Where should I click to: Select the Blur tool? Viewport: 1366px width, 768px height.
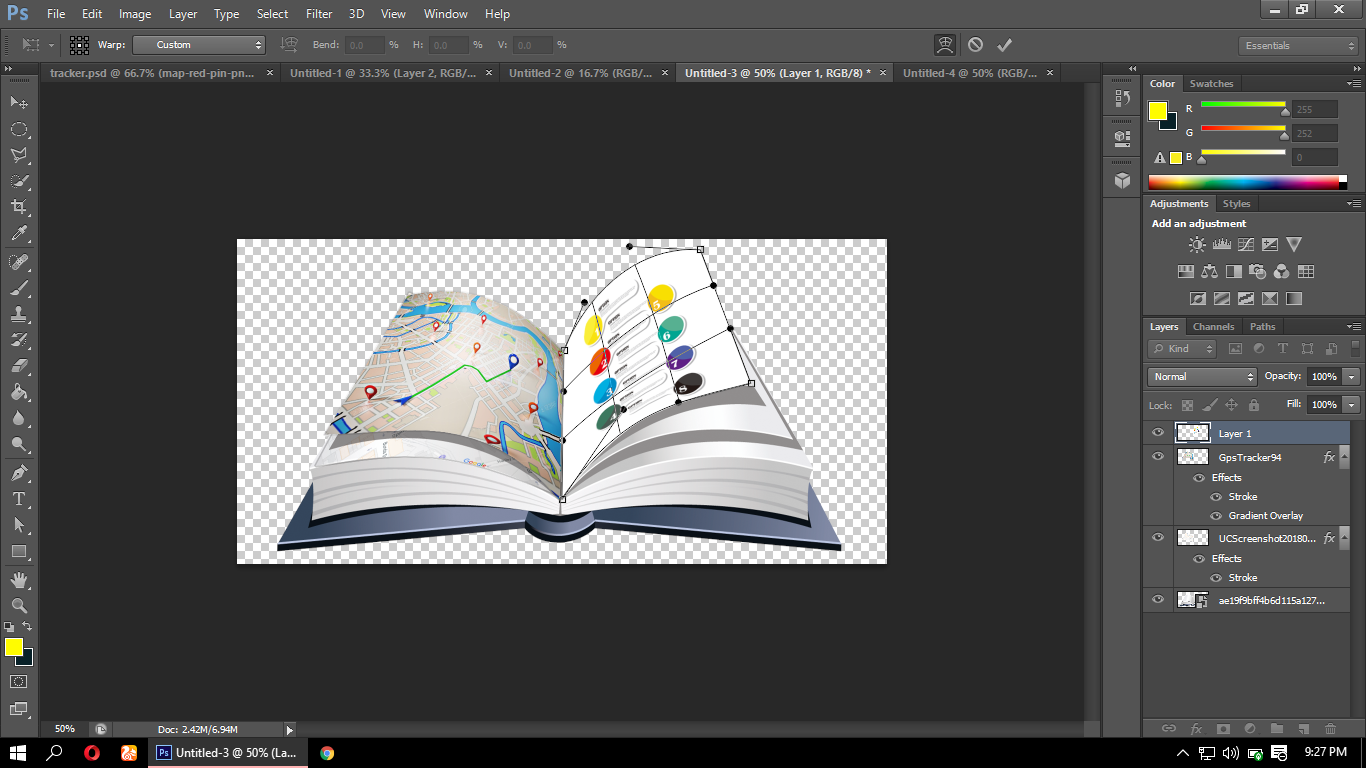click(19, 418)
